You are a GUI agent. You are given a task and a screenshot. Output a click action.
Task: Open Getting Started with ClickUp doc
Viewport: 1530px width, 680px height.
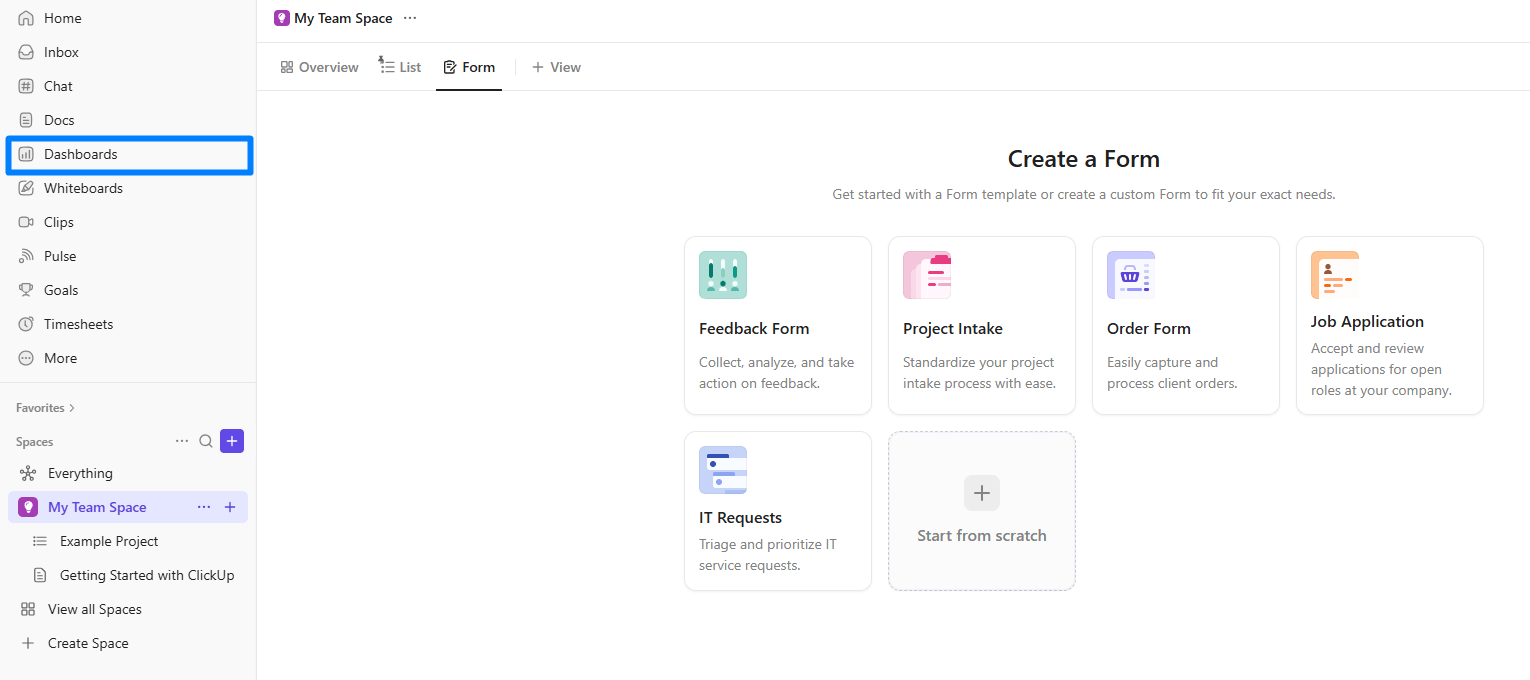[146, 575]
